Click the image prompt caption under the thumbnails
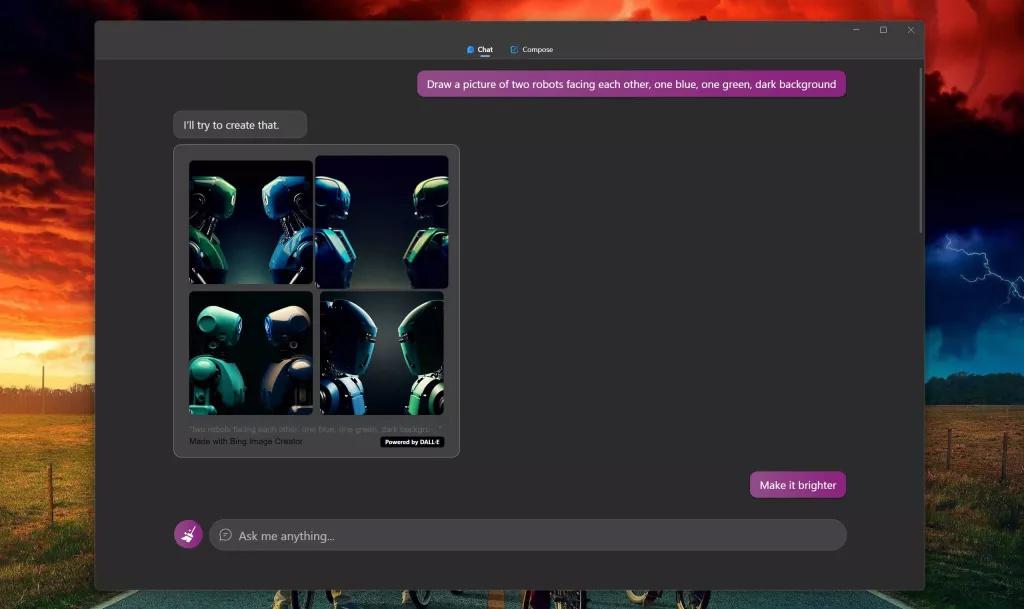 coord(315,429)
